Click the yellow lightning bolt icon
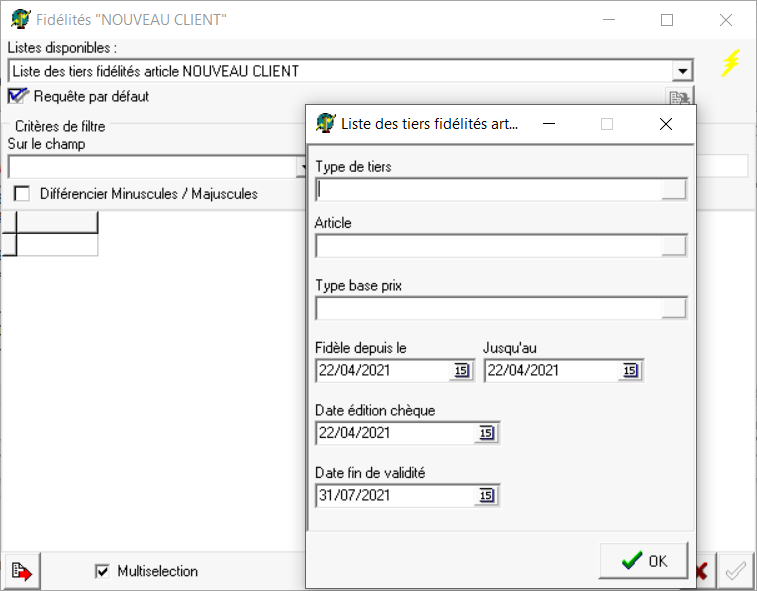 [731, 63]
